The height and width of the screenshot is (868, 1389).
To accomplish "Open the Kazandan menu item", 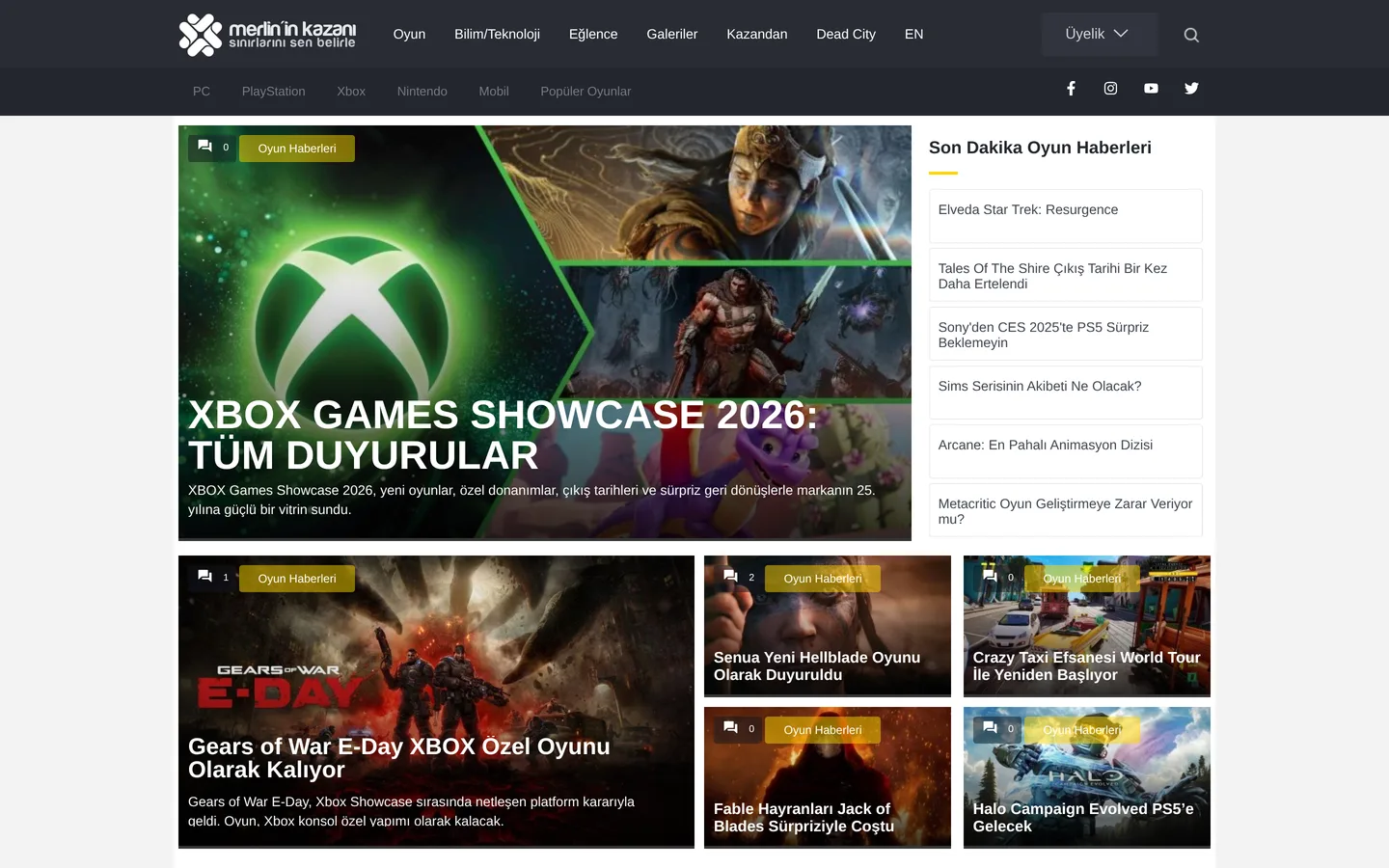I will (x=757, y=35).
